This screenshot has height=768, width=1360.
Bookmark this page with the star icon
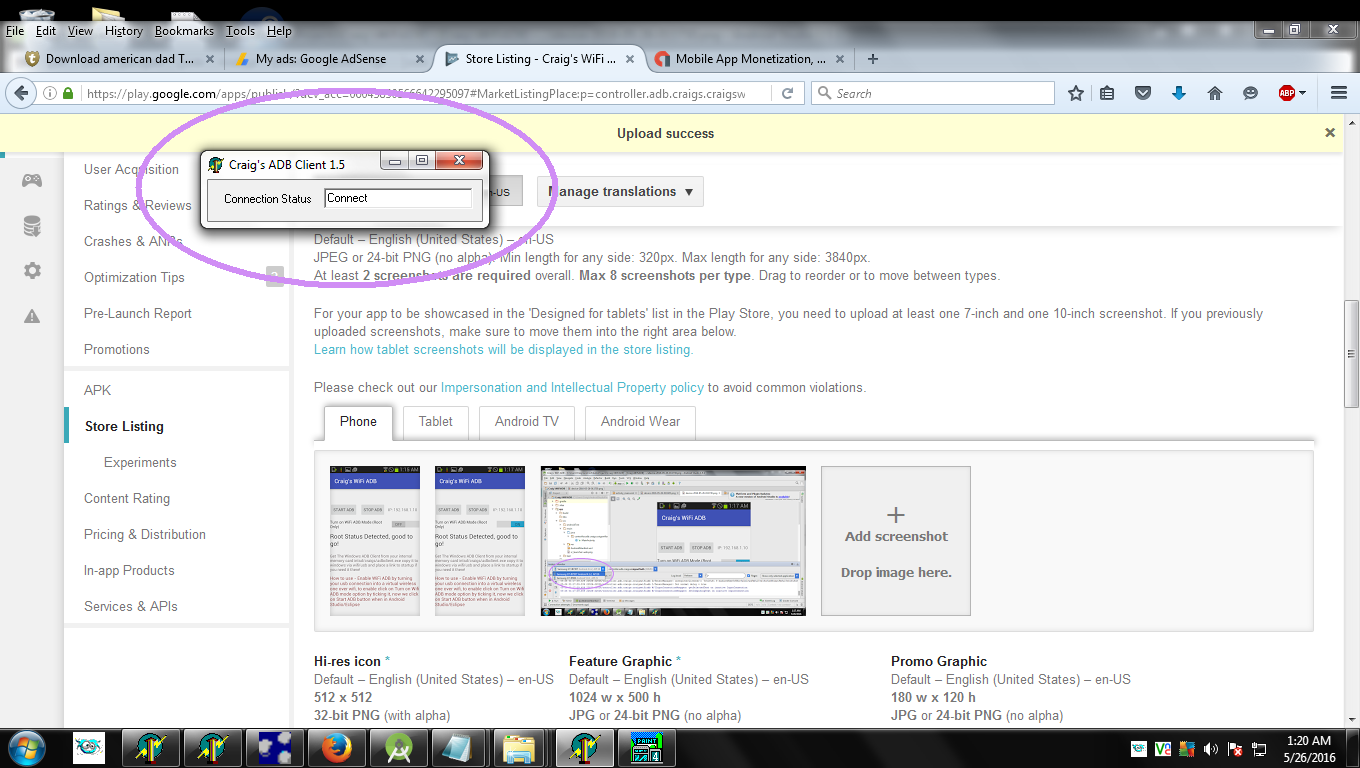1076,93
